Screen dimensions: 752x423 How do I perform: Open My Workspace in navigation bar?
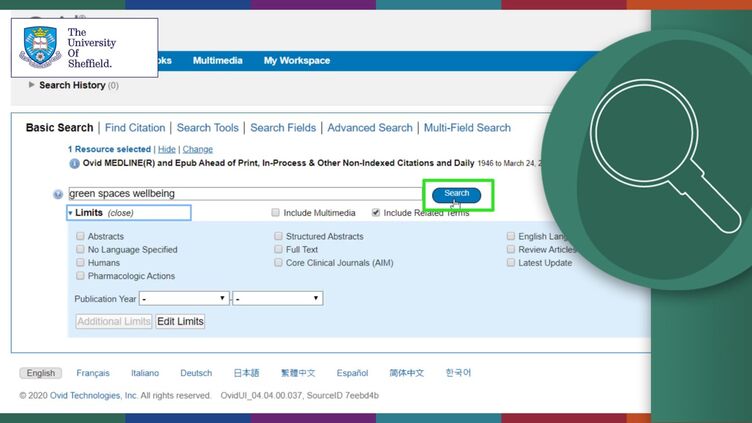297,60
